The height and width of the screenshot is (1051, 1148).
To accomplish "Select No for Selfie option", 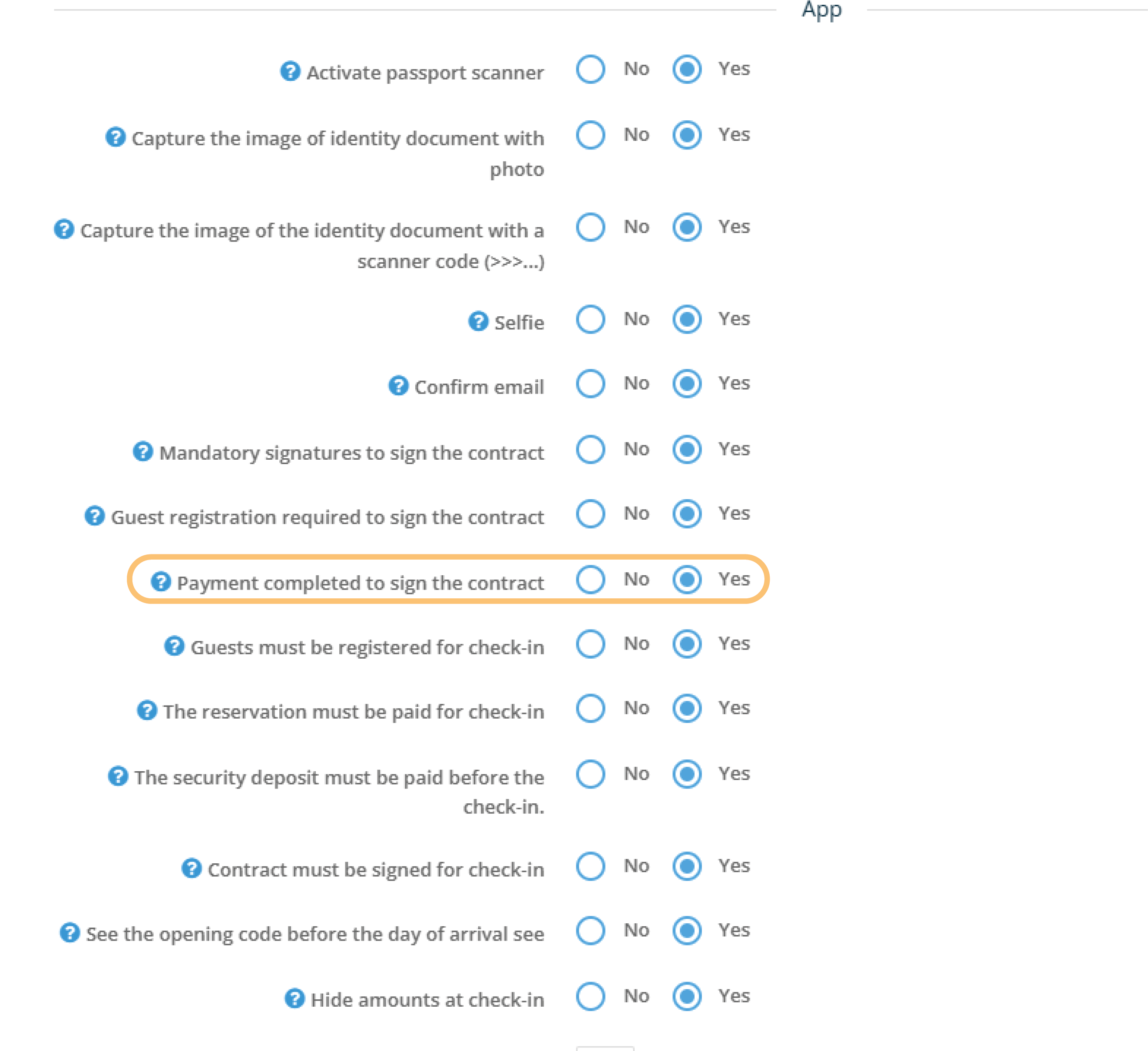I will [590, 319].
